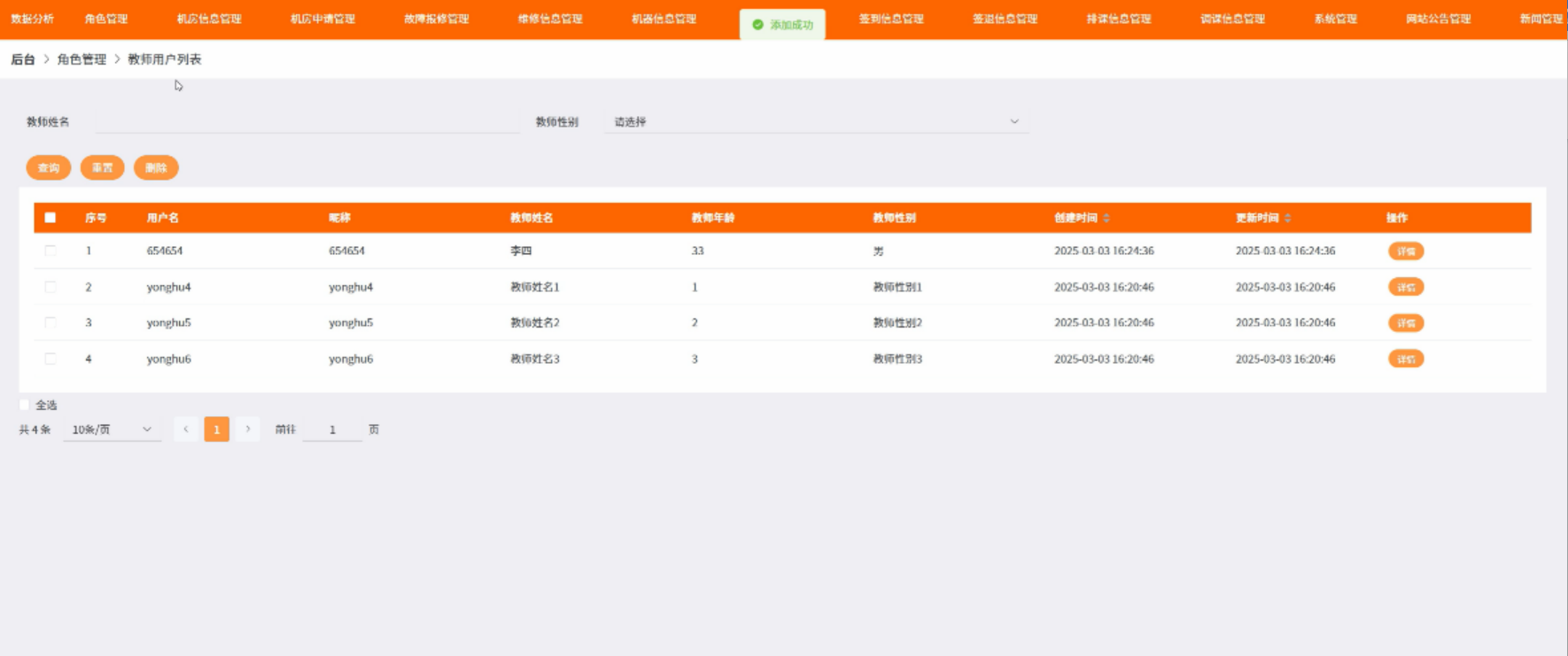Viewport: 1568px width, 656px height.
Task: Open 机房申请管理 menu
Action: (323, 19)
